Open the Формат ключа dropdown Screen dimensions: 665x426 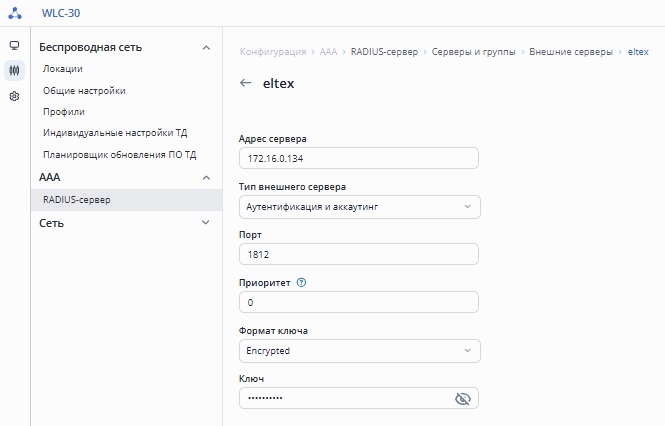tap(360, 351)
